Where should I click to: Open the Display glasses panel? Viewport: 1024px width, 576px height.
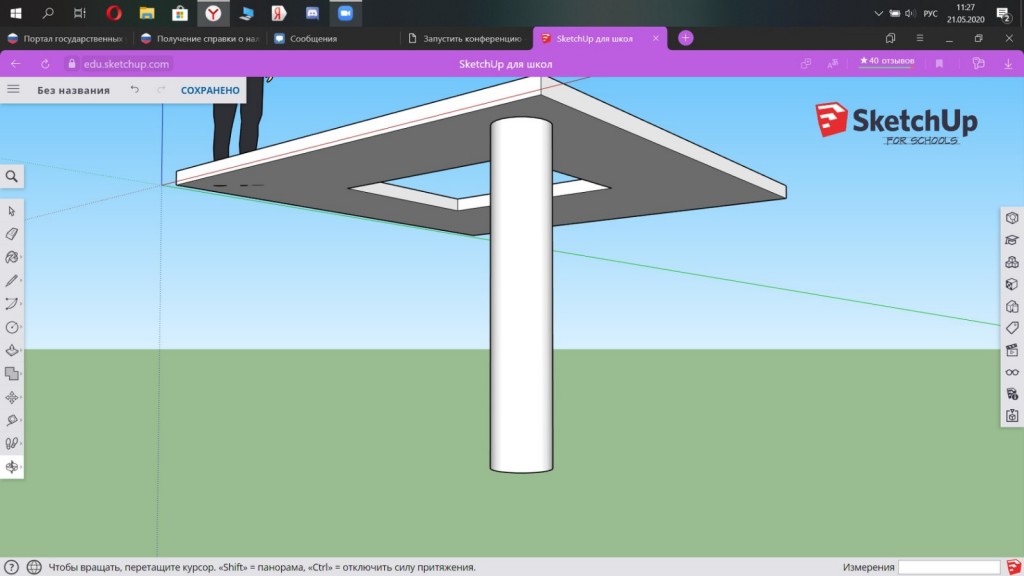(1012, 372)
